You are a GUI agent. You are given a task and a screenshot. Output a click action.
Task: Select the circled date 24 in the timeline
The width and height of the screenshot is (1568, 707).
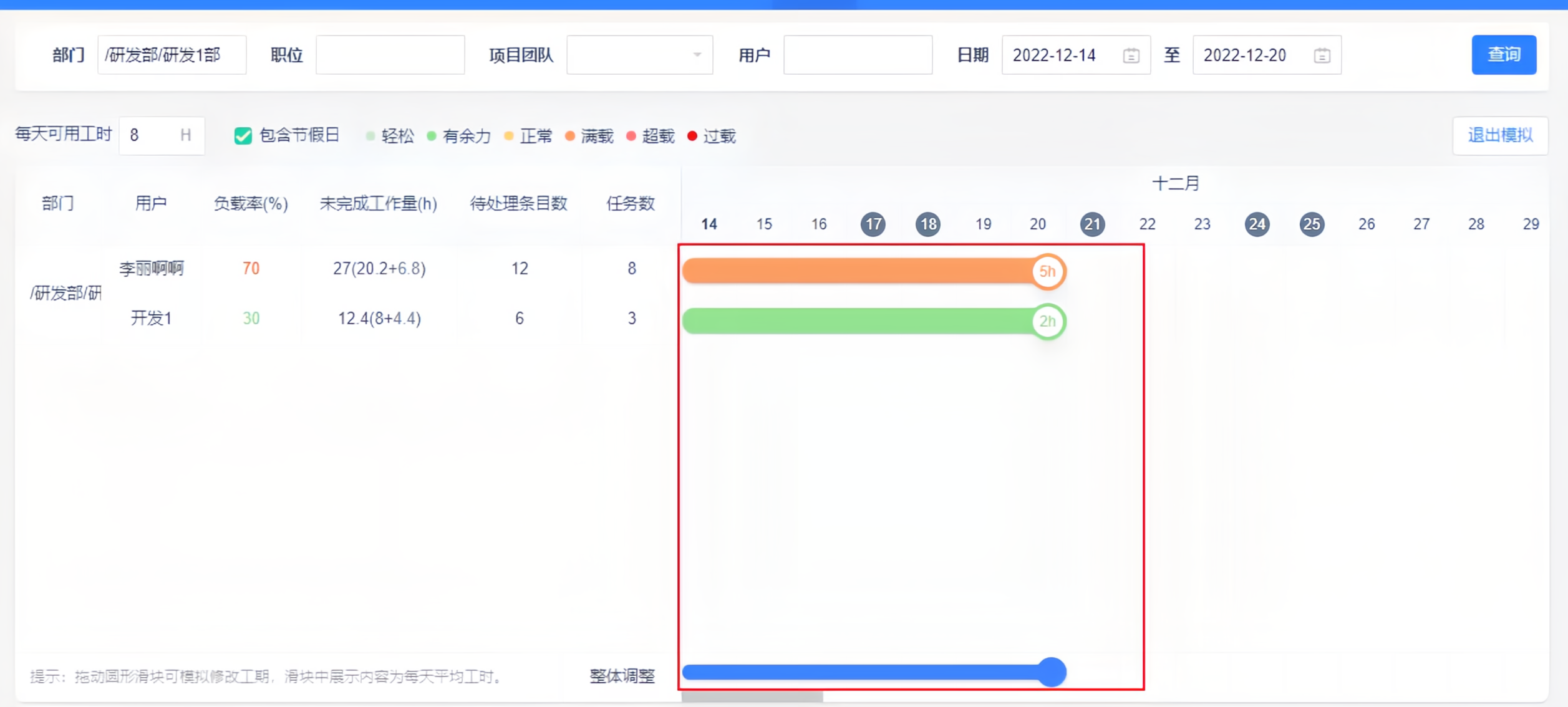[x=1257, y=224]
